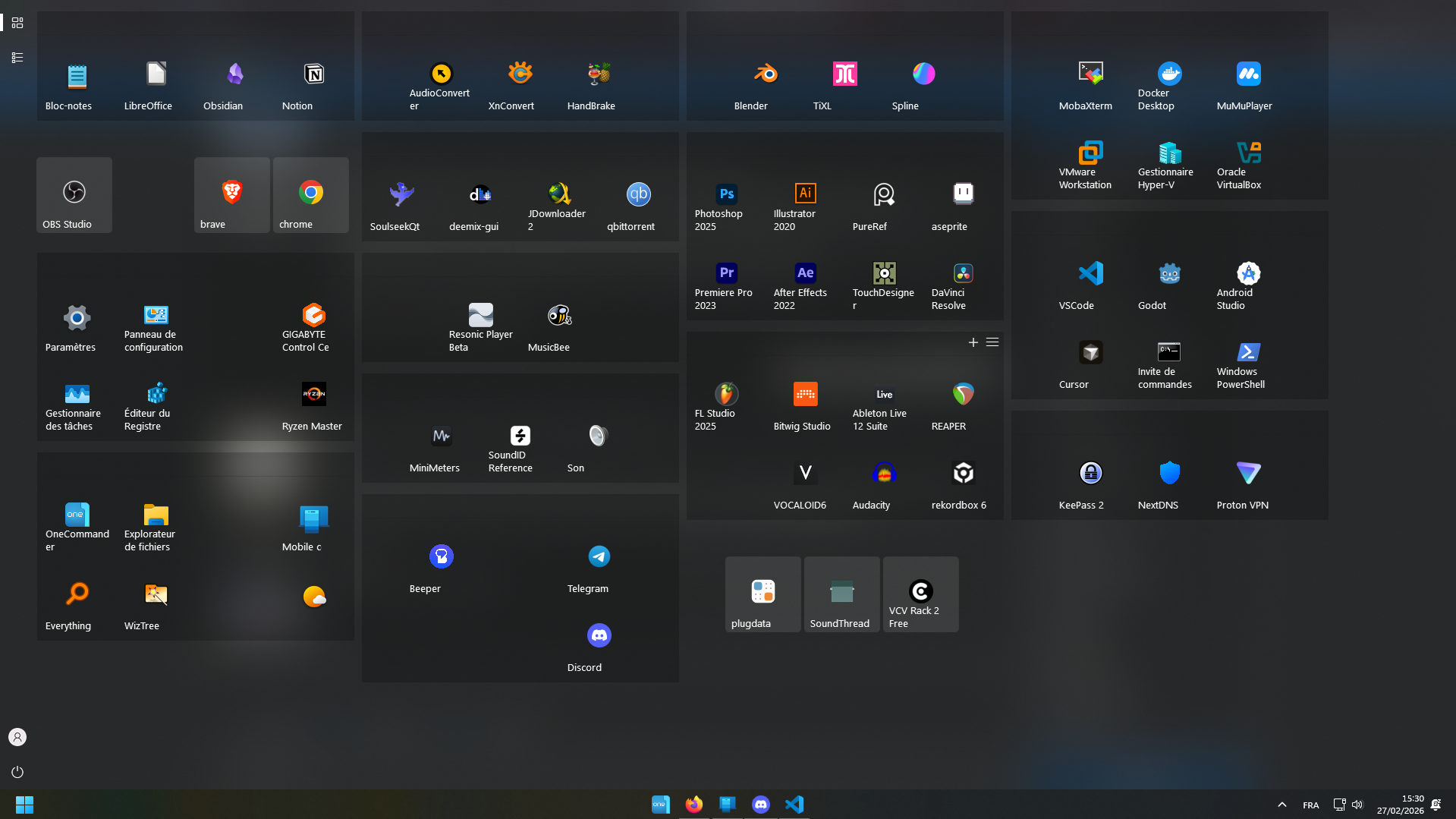This screenshot has width=1456, height=819.
Task: Click the plus button on audio group
Action: 973,342
